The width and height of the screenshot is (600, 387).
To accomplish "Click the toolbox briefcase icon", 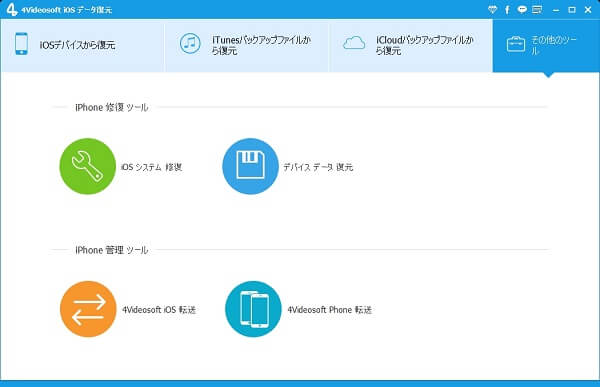I will click(516, 44).
